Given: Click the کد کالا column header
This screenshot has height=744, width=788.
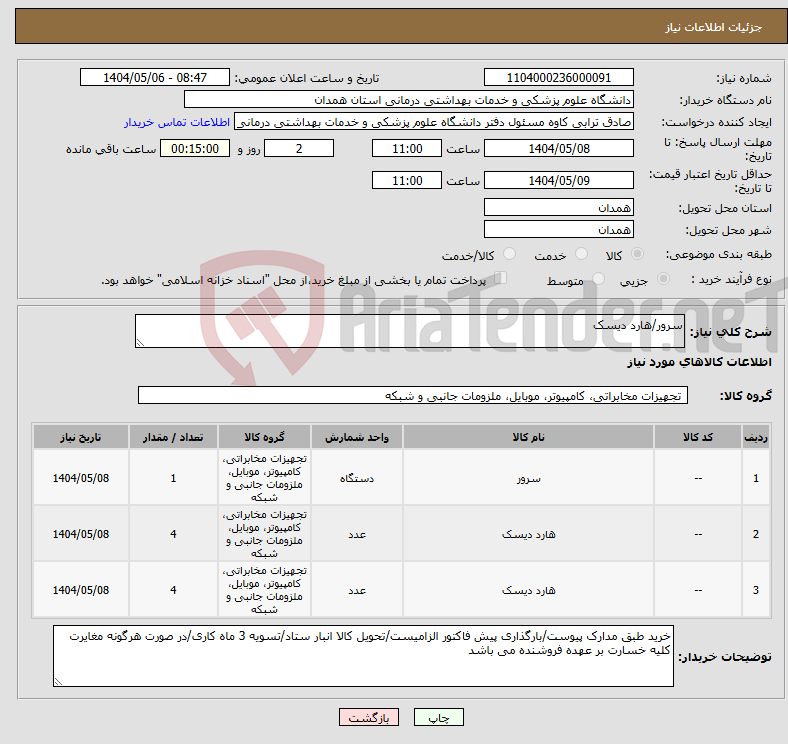Looking at the screenshot, I should point(698,437).
